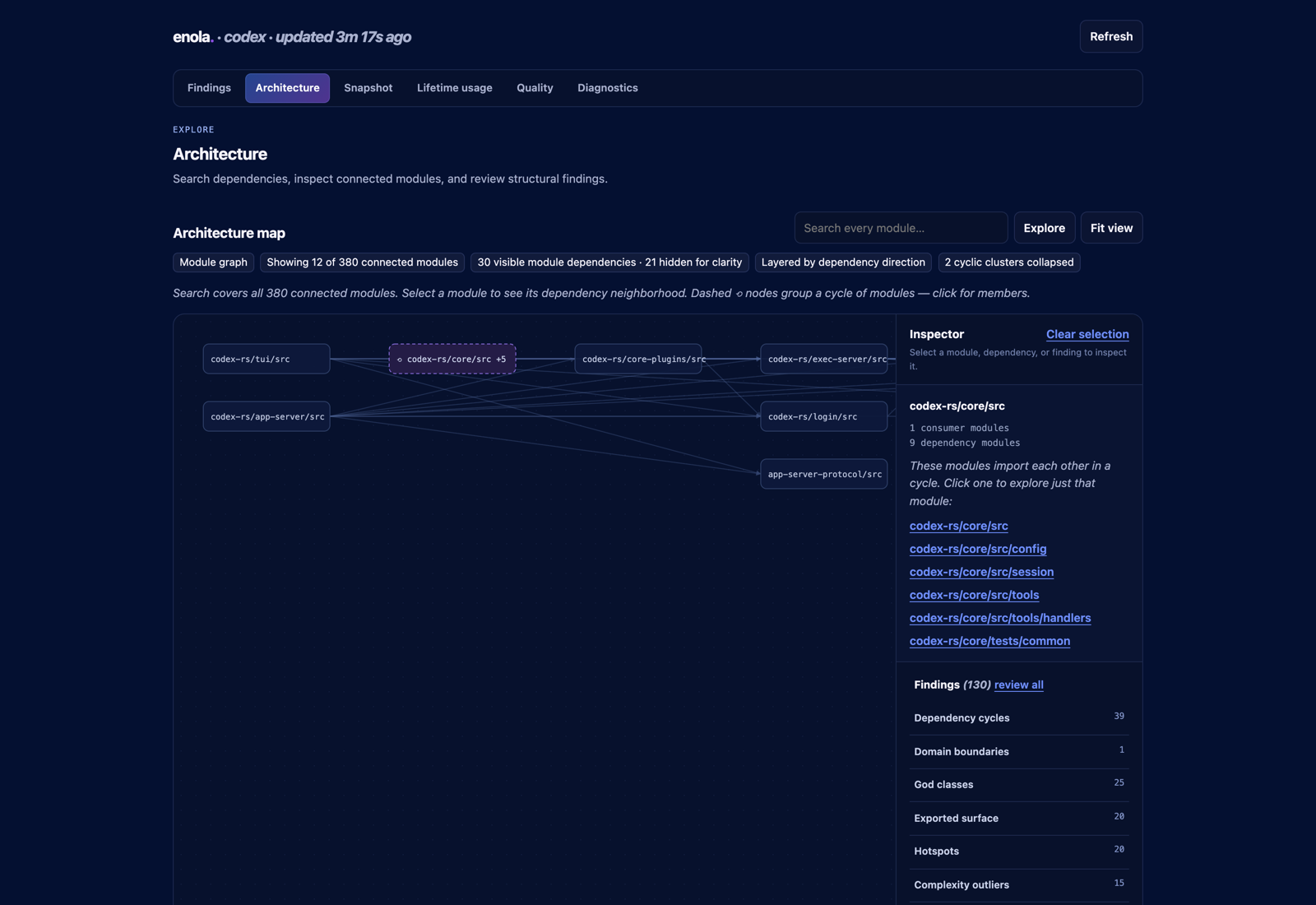This screenshot has height=905, width=1316.
Task: Open the Domain boundaries findings row
Action: click(1019, 751)
